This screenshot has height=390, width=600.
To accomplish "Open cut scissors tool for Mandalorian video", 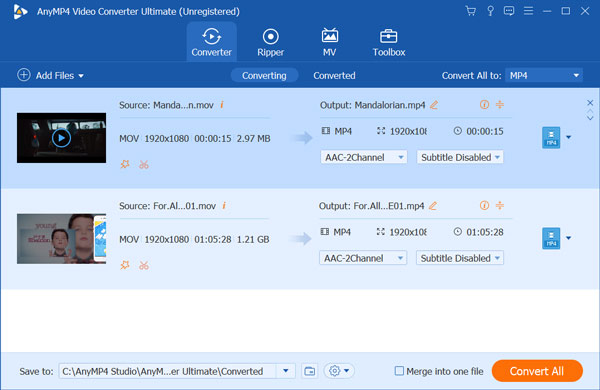I will tap(144, 165).
